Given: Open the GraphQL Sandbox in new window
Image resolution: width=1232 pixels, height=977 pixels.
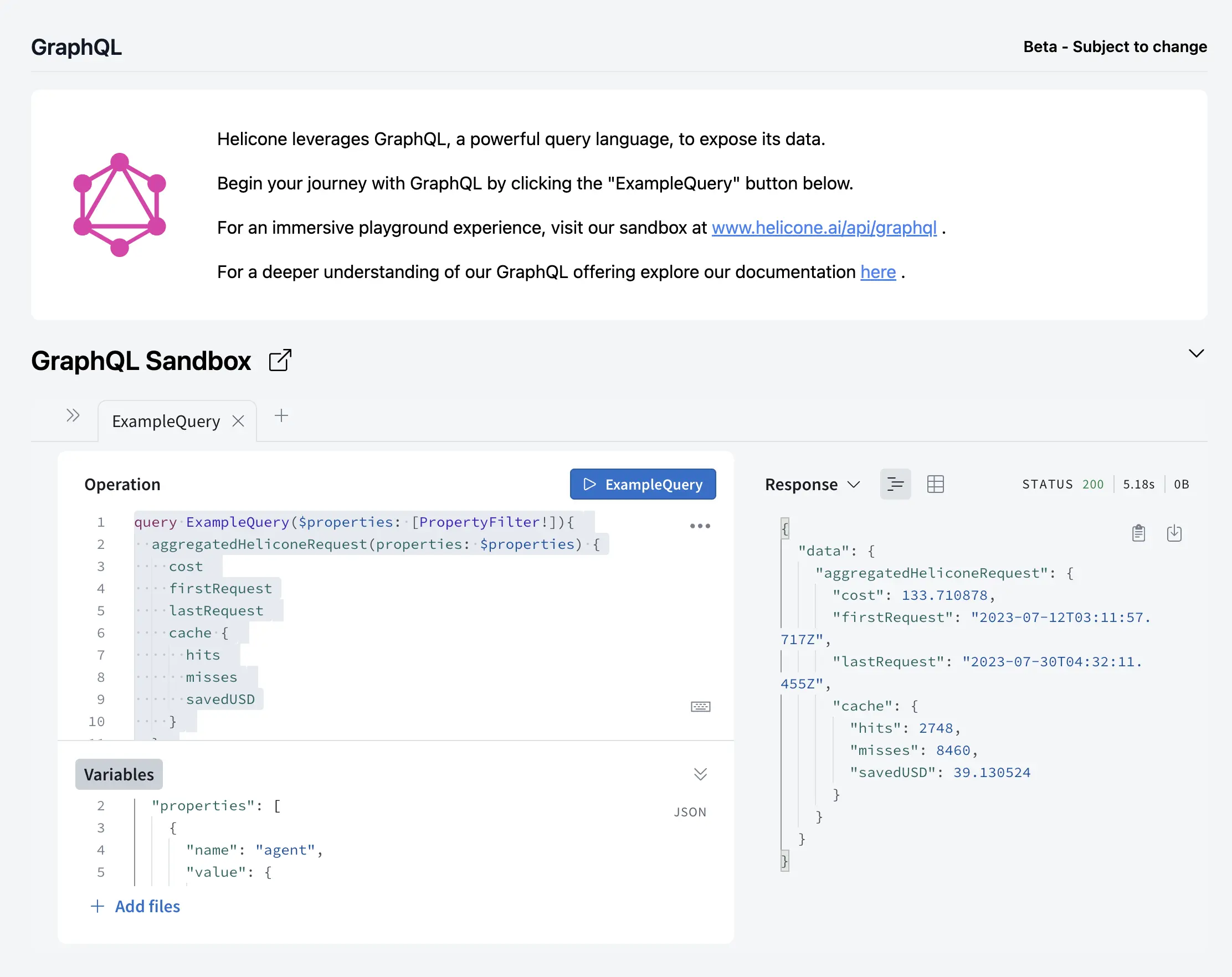Looking at the screenshot, I should click(x=279, y=360).
